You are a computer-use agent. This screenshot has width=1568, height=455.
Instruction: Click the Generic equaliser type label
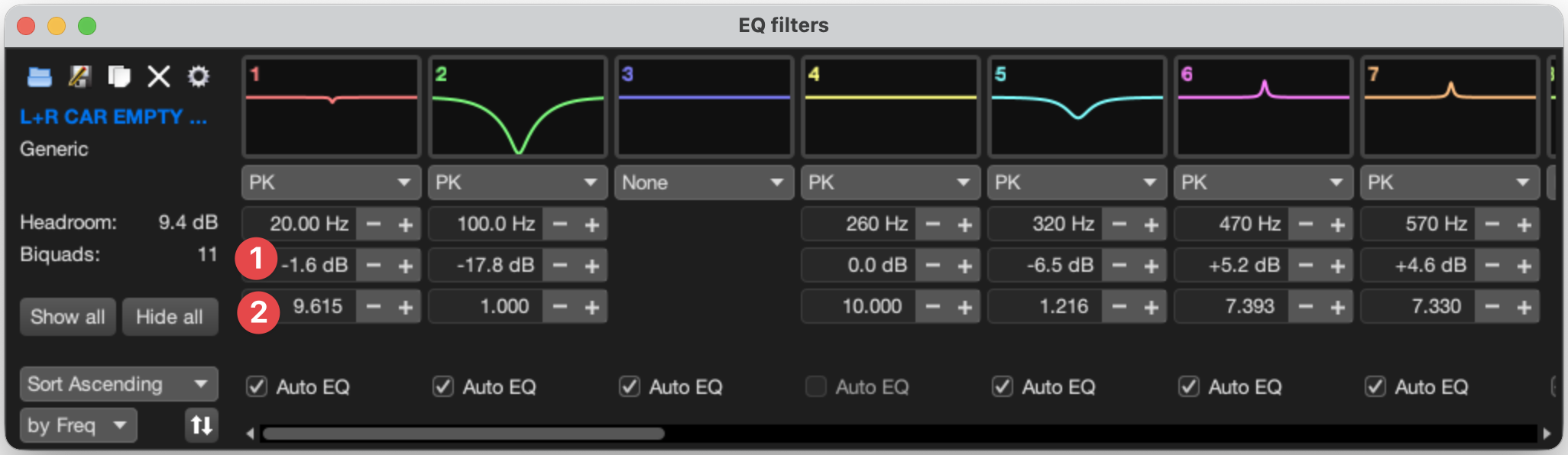(54, 149)
